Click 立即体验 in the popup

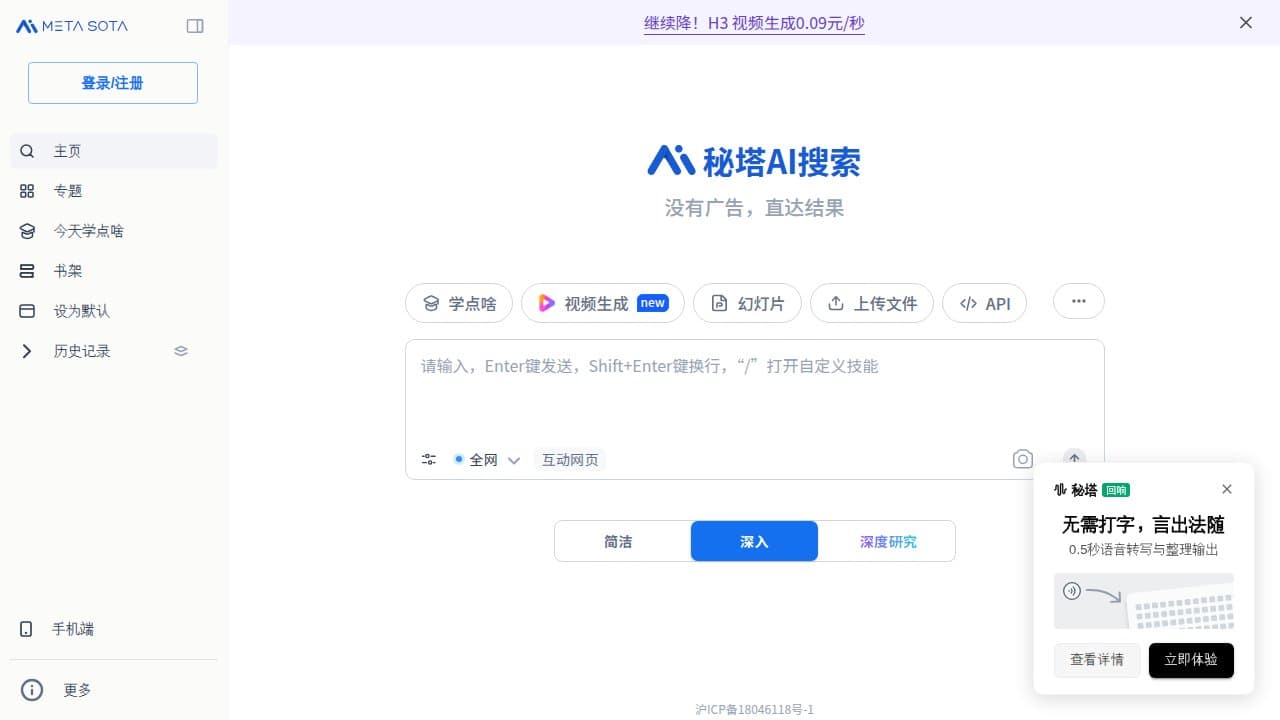[1191, 660]
